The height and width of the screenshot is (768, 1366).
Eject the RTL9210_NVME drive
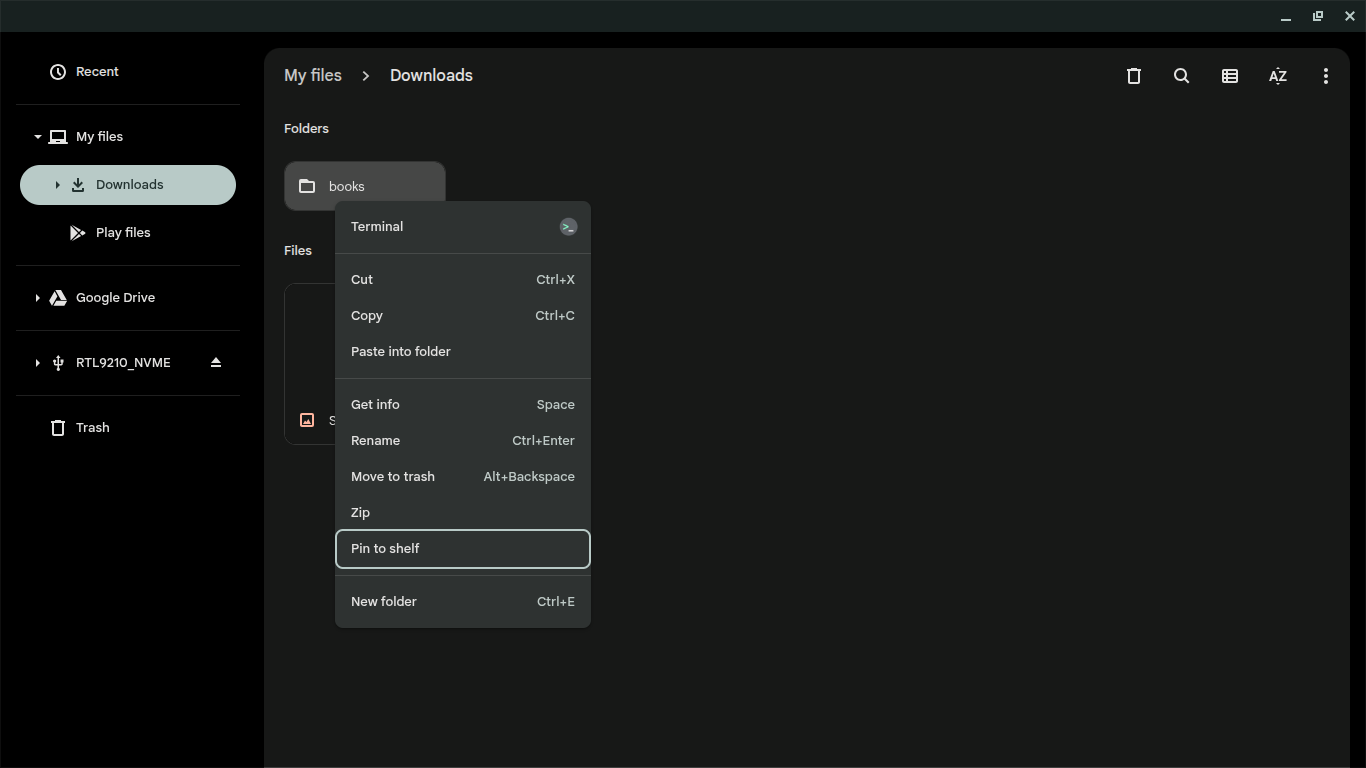216,362
